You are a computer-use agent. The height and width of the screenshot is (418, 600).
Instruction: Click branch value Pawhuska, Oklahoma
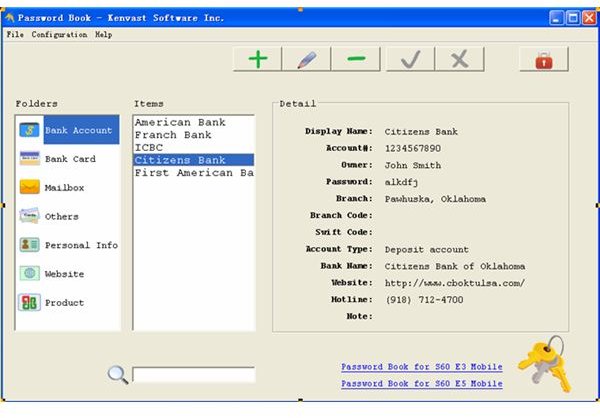(435, 199)
